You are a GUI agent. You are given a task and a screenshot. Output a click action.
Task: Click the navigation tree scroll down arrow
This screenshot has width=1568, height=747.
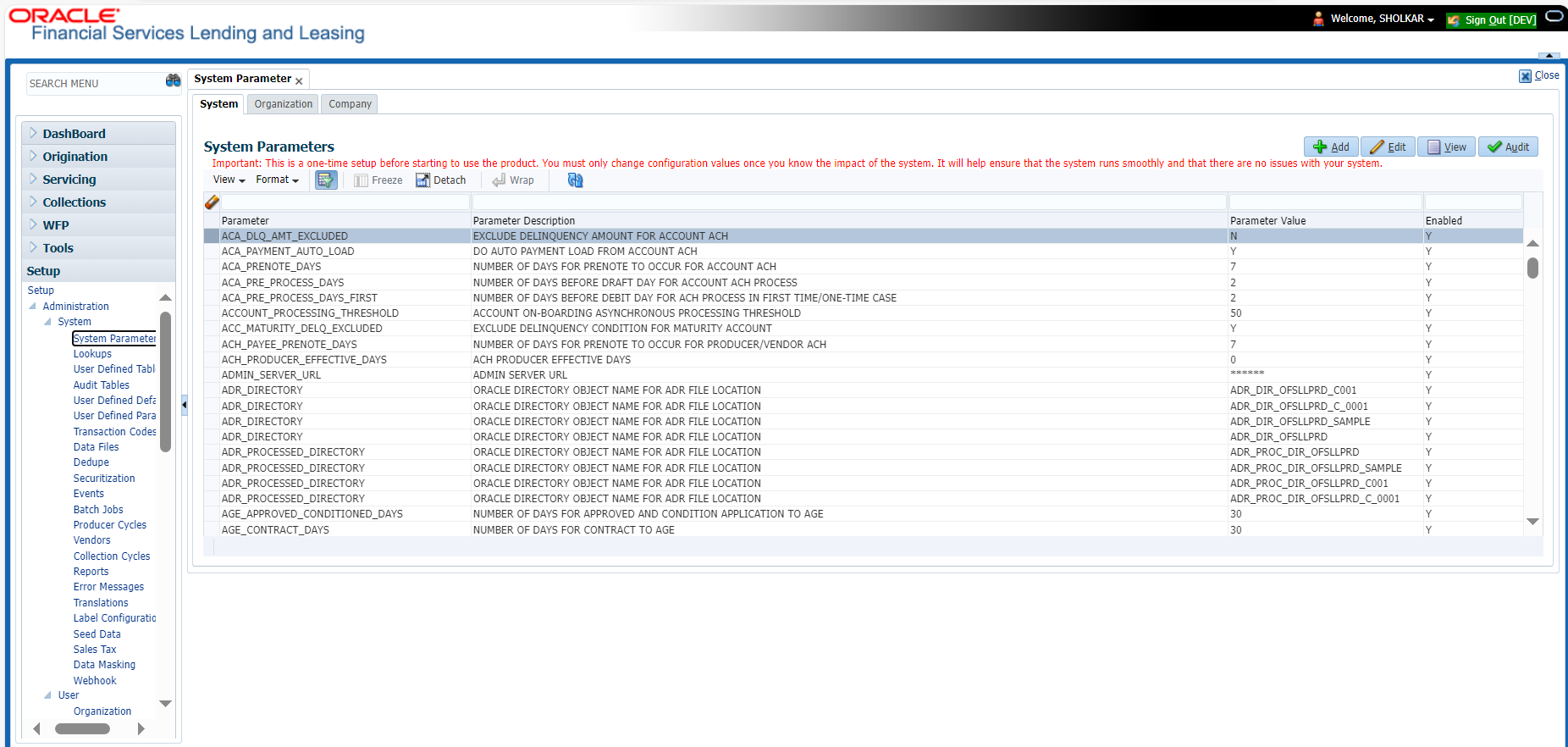click(165, 704)
